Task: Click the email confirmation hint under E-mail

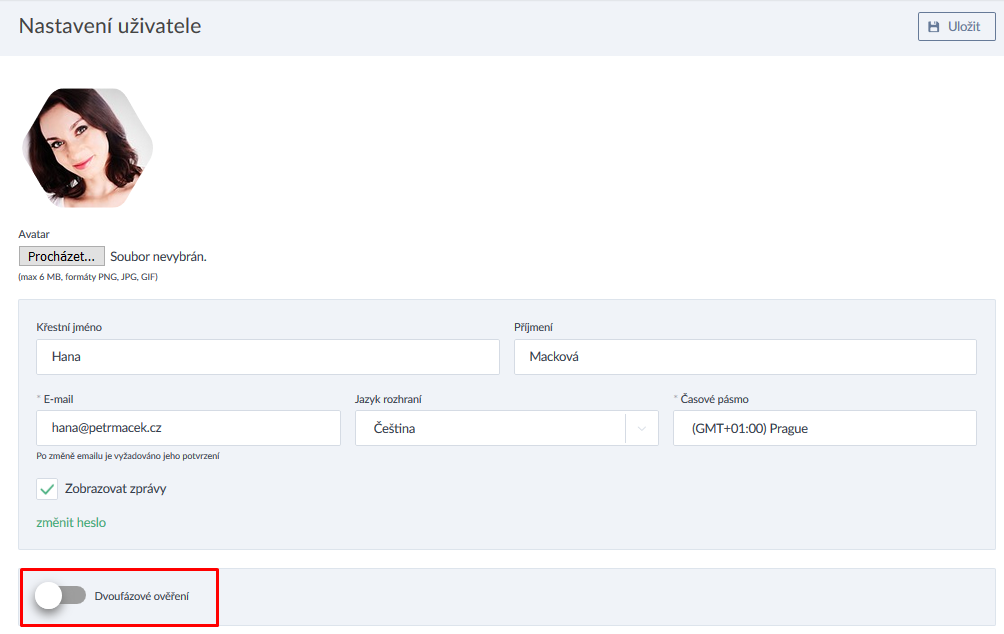Action: point(128,456)
